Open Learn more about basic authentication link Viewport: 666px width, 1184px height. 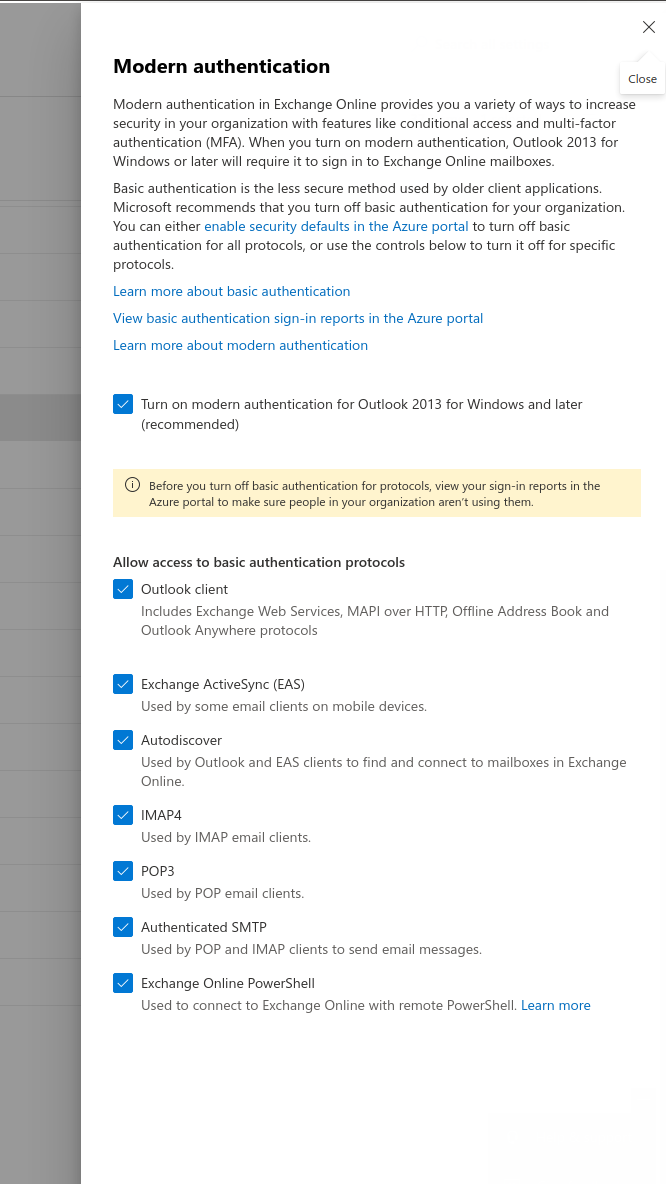232,291
